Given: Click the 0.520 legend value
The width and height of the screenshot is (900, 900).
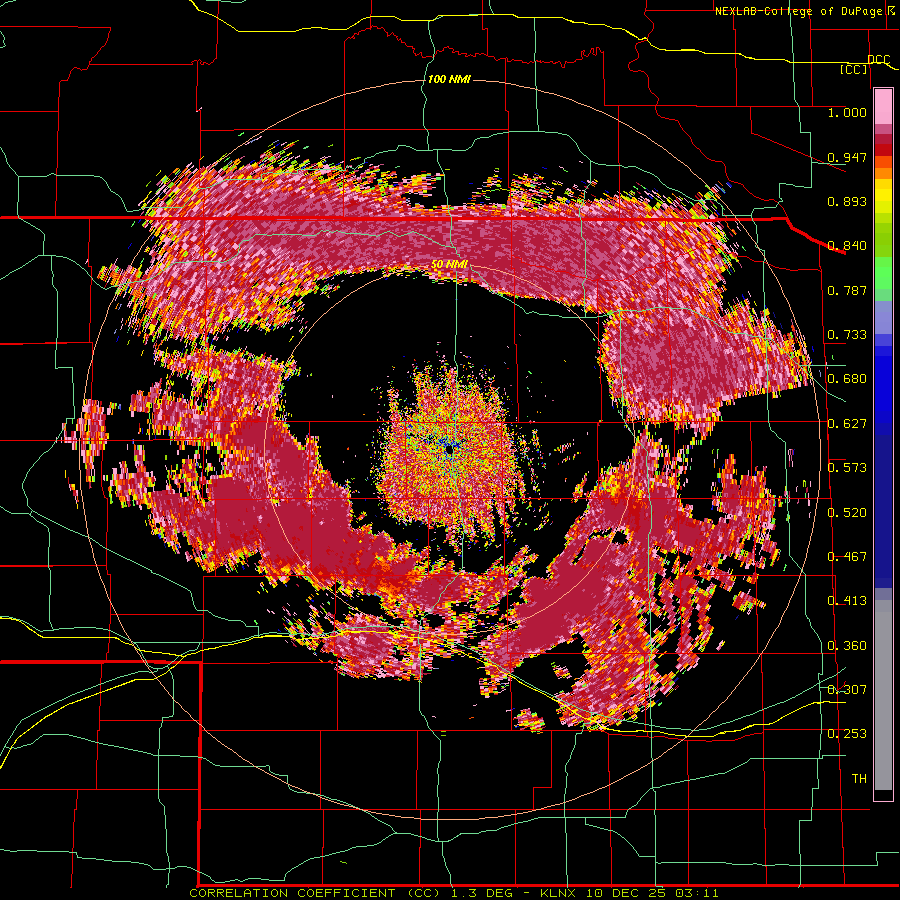Looking at the screenshot, I should tap(847, 513).
